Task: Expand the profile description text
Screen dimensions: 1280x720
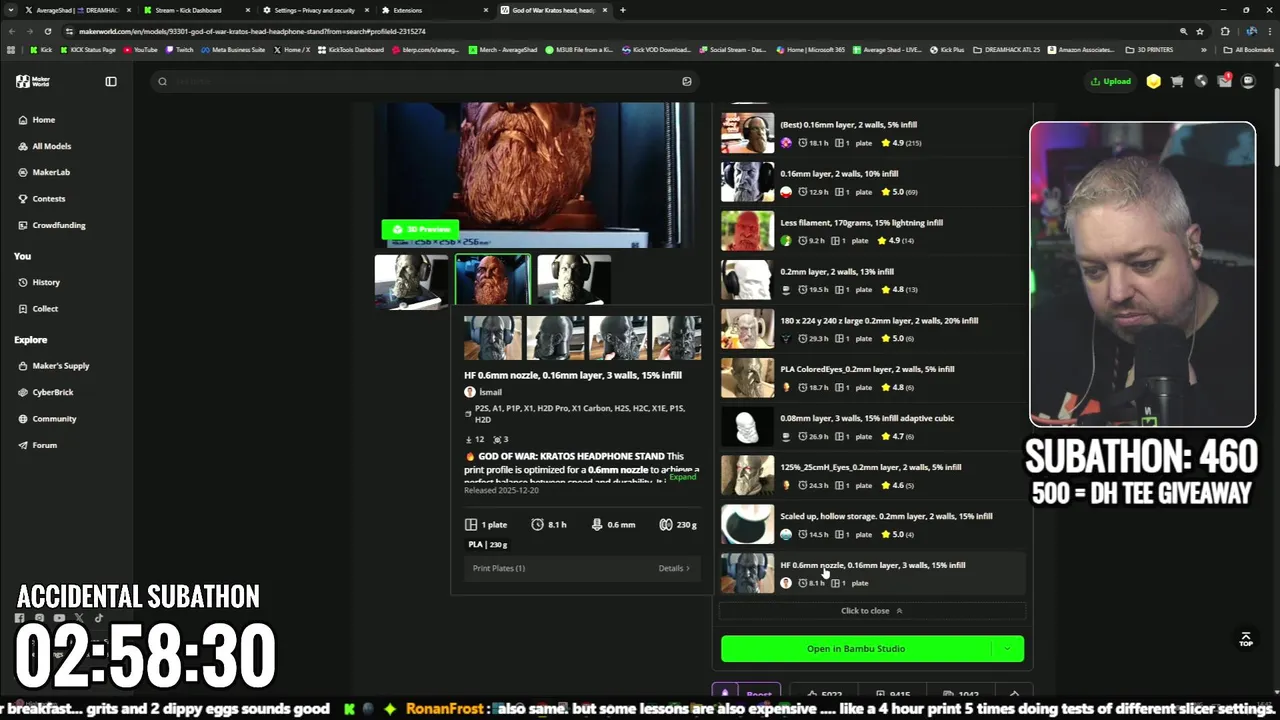Action: 683,477
